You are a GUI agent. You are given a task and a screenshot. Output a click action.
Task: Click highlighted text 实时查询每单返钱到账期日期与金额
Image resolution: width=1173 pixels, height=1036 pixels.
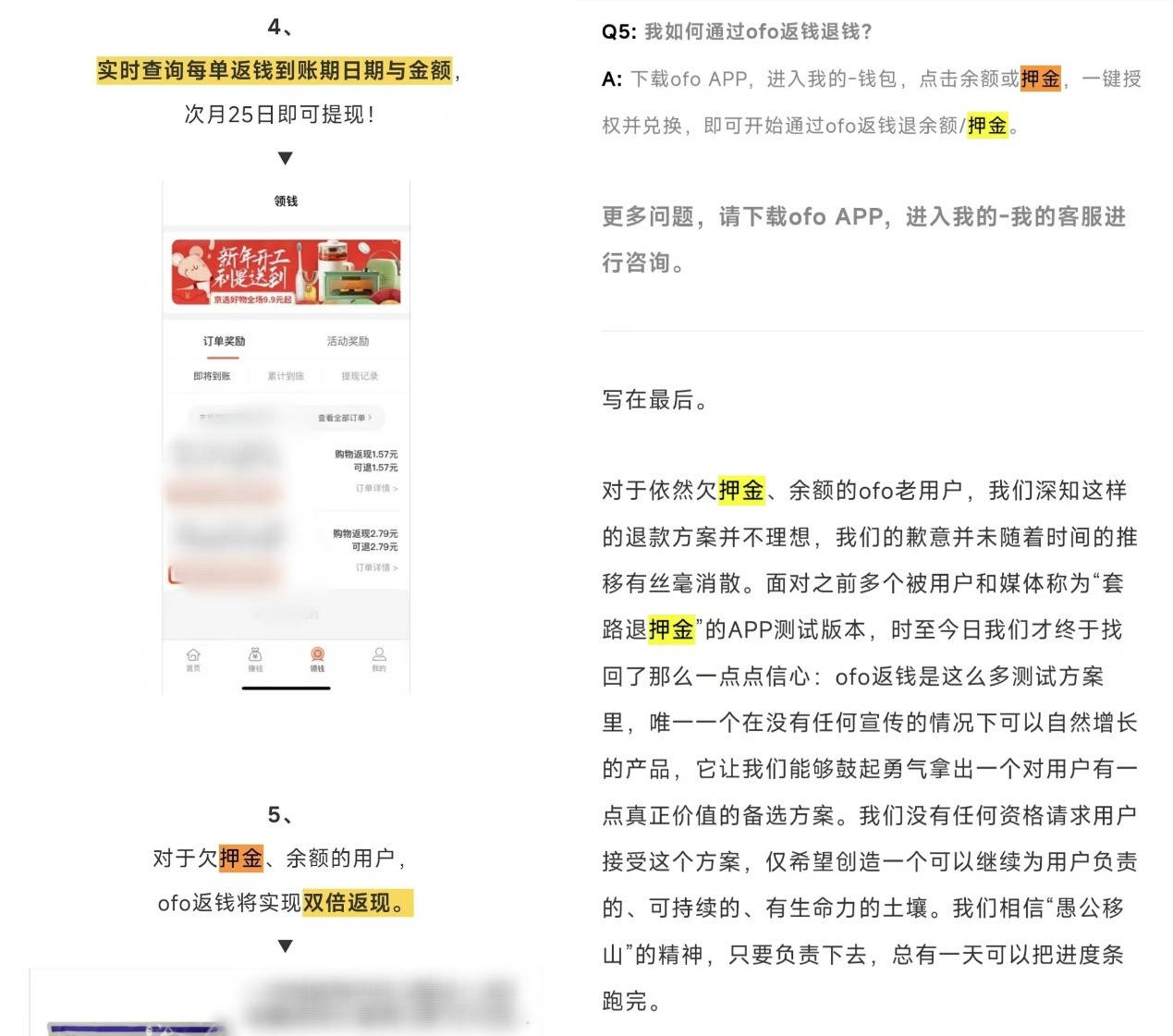pos(275,70)
